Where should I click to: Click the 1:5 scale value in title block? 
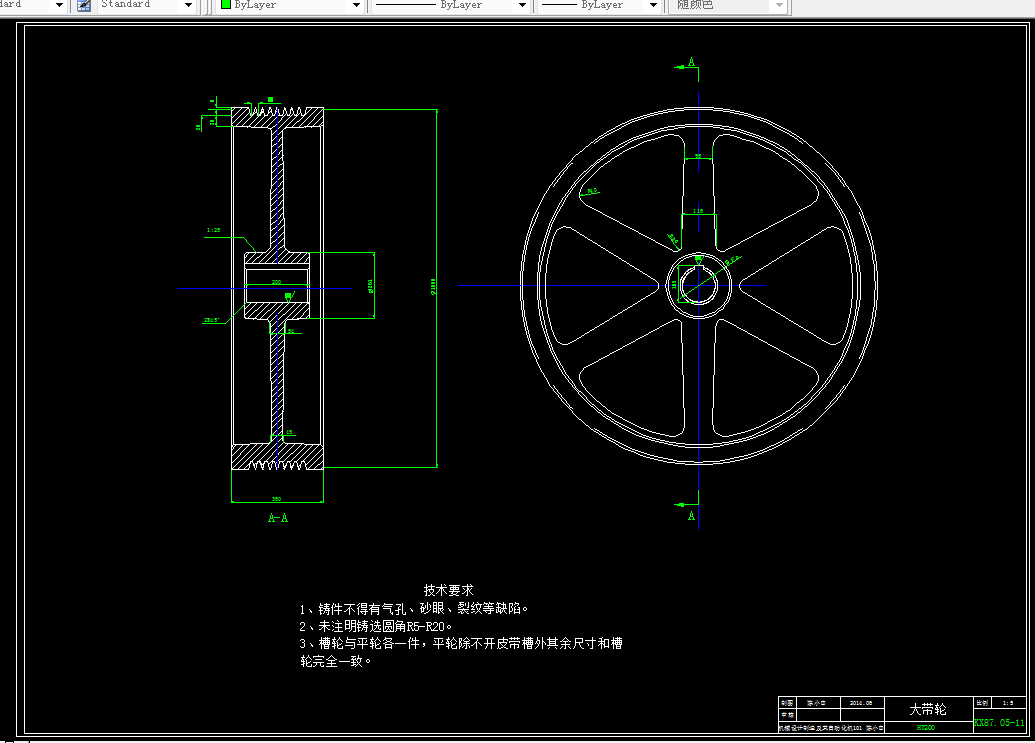[x=1008, y=703]
